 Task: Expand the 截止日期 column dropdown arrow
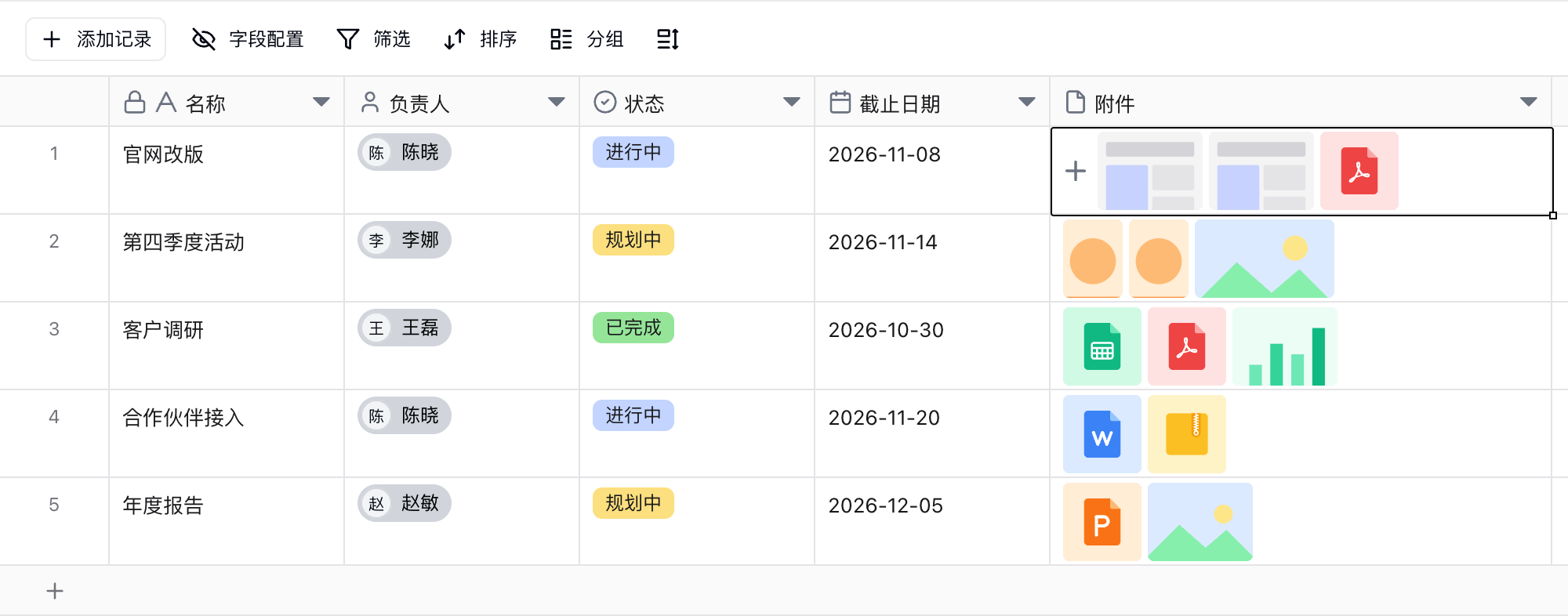[x=1027, y=103]
